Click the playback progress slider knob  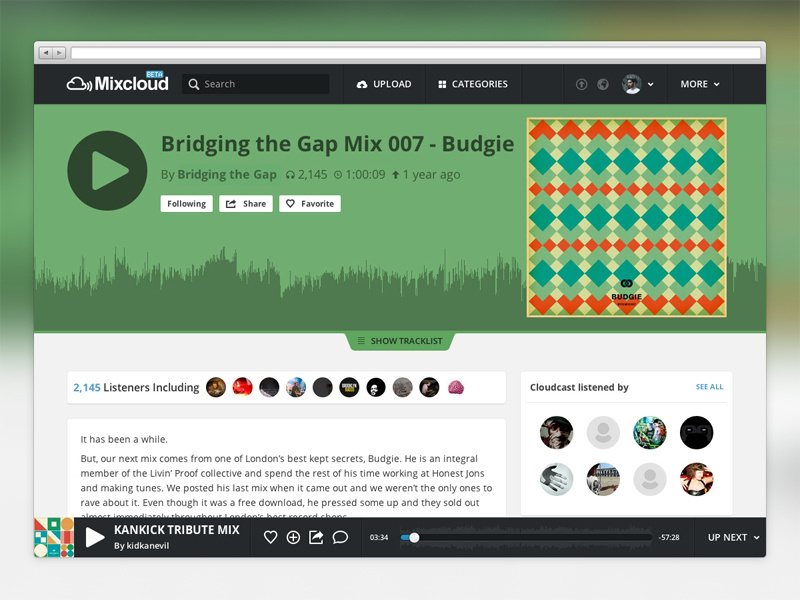[414, 537]
